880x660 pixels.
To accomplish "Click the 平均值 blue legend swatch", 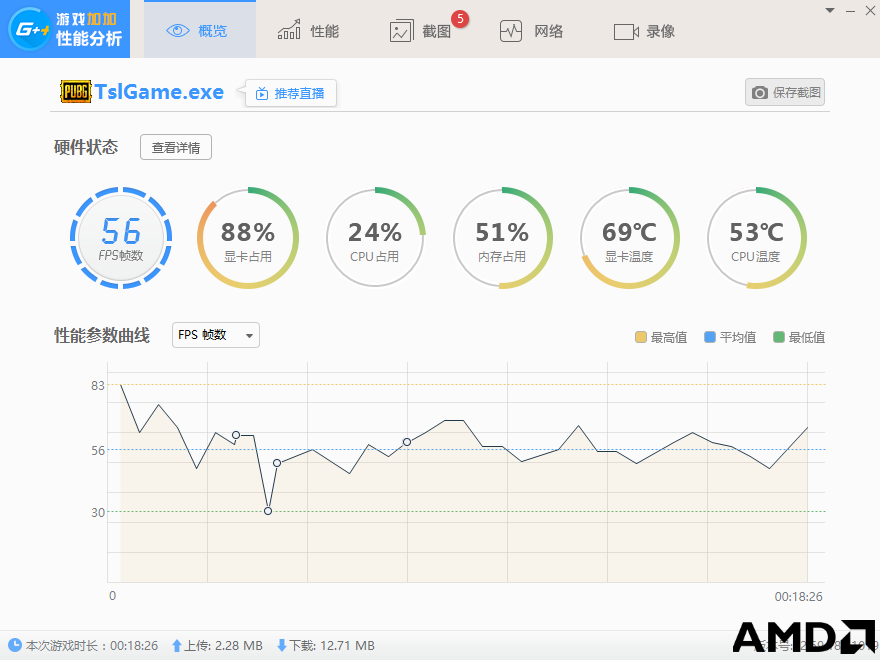I will click(710, 337).
